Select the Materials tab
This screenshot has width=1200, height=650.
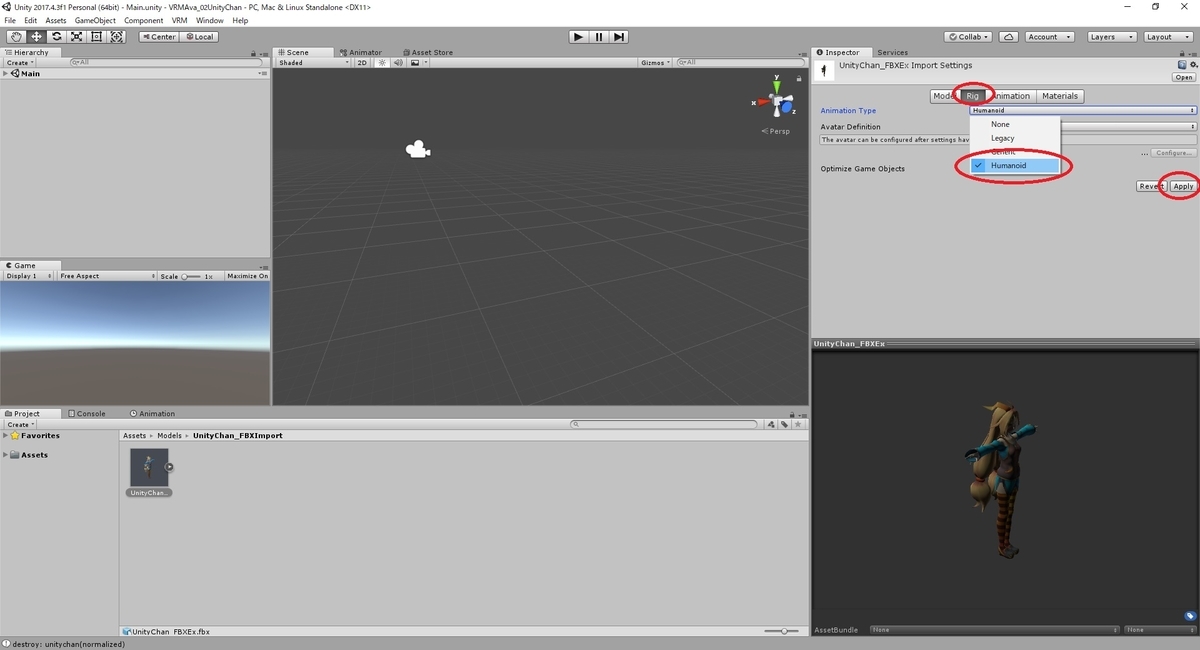point(1059,96)
